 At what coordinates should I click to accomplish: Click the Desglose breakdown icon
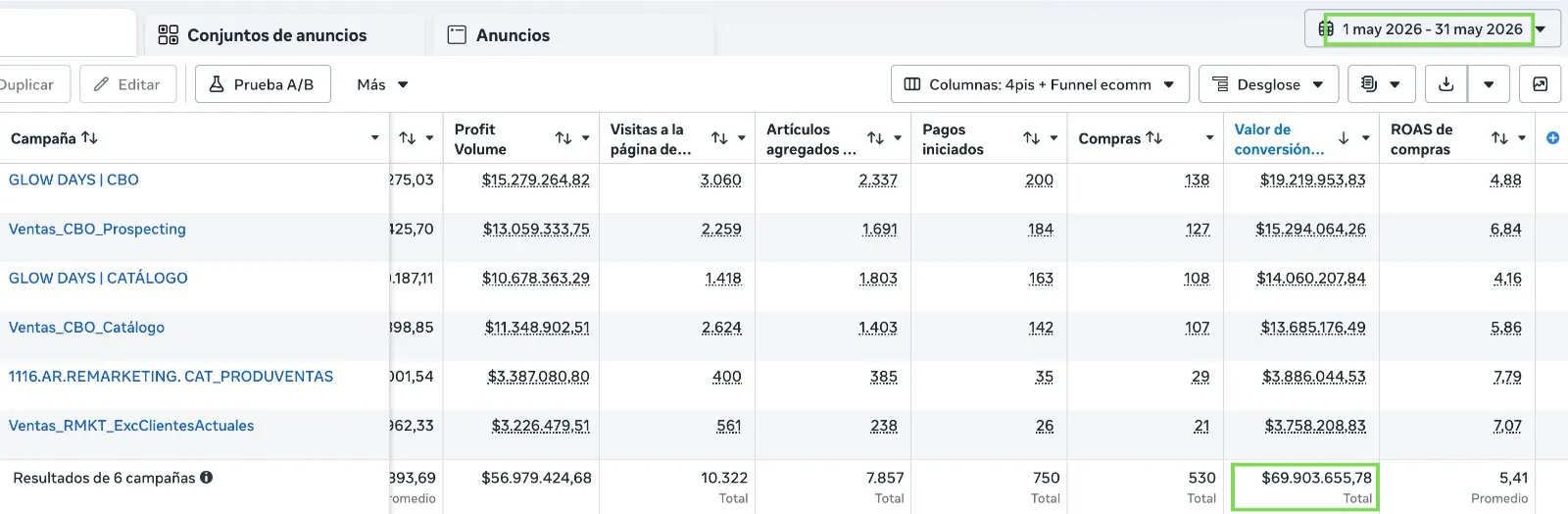(x=1220, y=84)
